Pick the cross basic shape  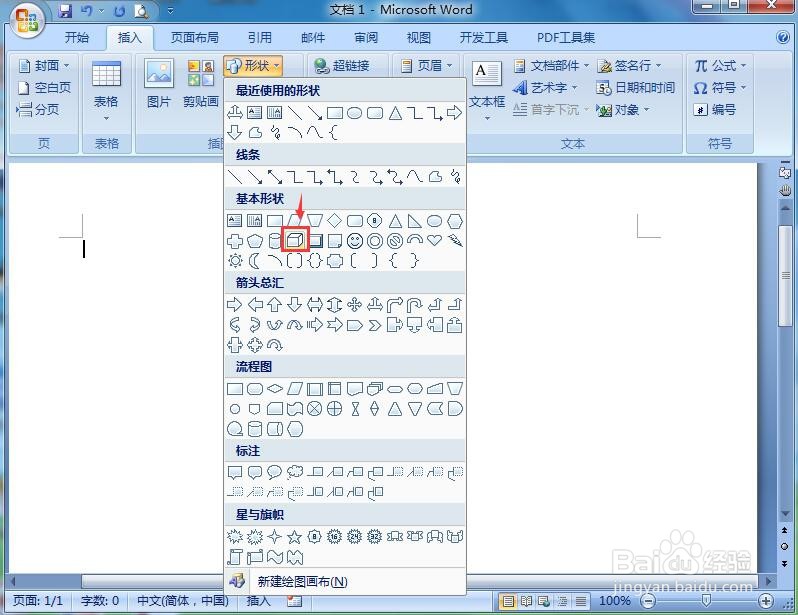pyautogui.click(x=235, y=241)
